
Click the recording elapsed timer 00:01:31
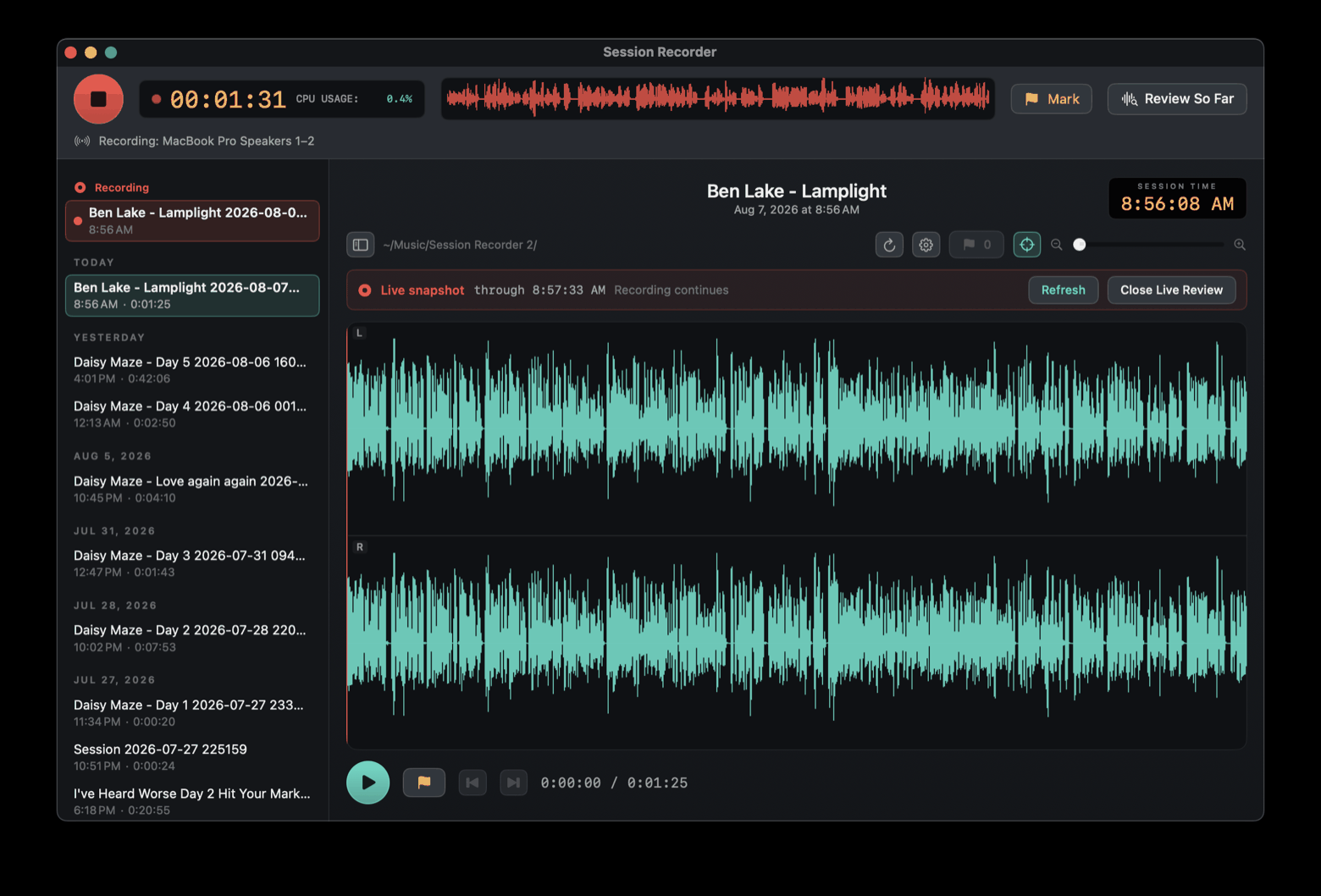(x=228, y=100)
